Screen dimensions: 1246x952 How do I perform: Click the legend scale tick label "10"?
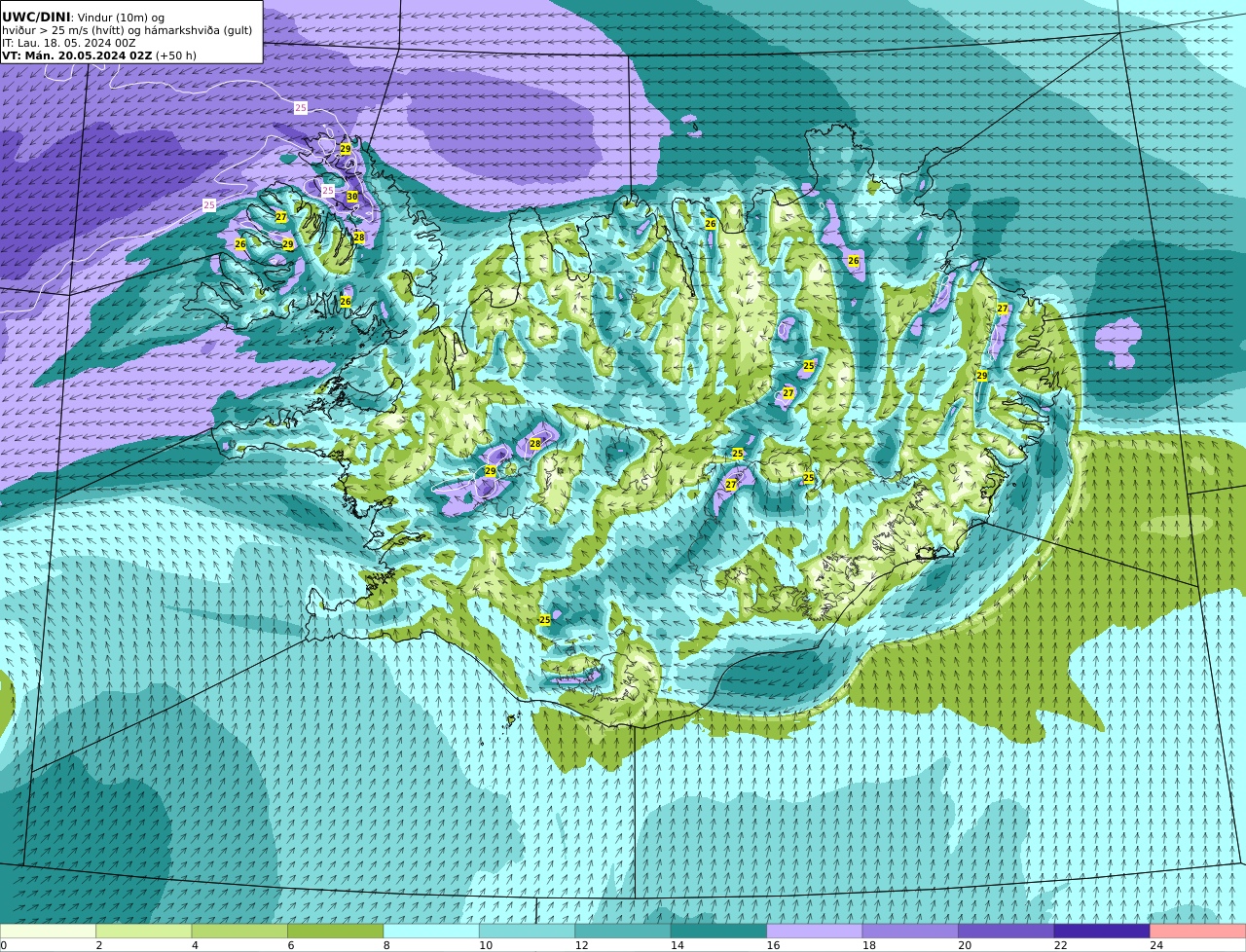pyautogui.click(x=486, y=945)
